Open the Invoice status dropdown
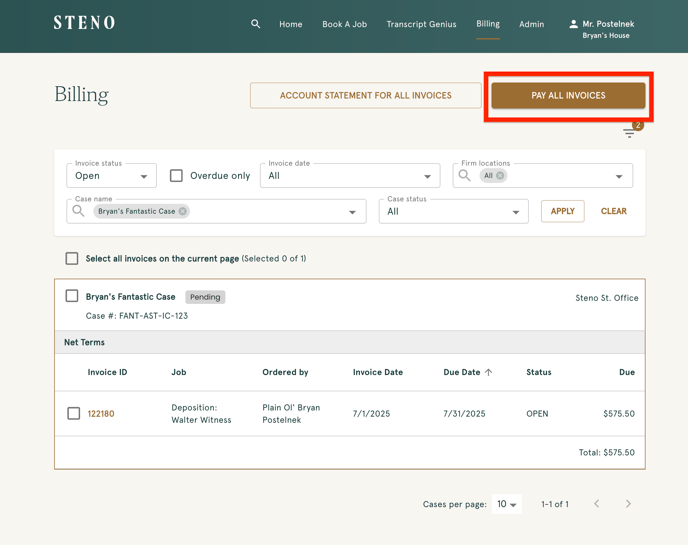The width and height of the screenshot is (688, 545). 111,176
